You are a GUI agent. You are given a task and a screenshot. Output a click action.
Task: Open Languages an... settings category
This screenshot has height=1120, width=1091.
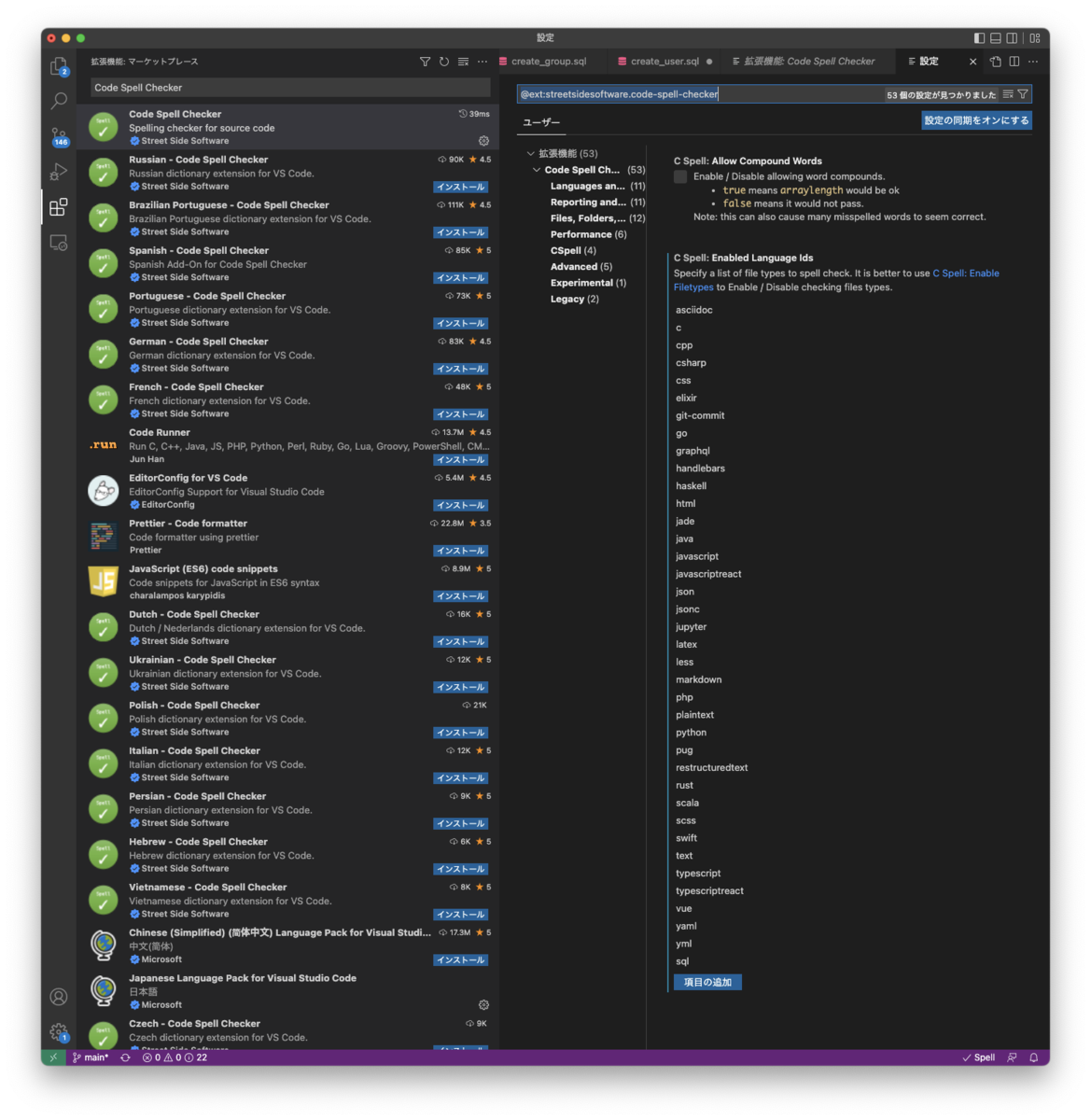click(597, 186)
